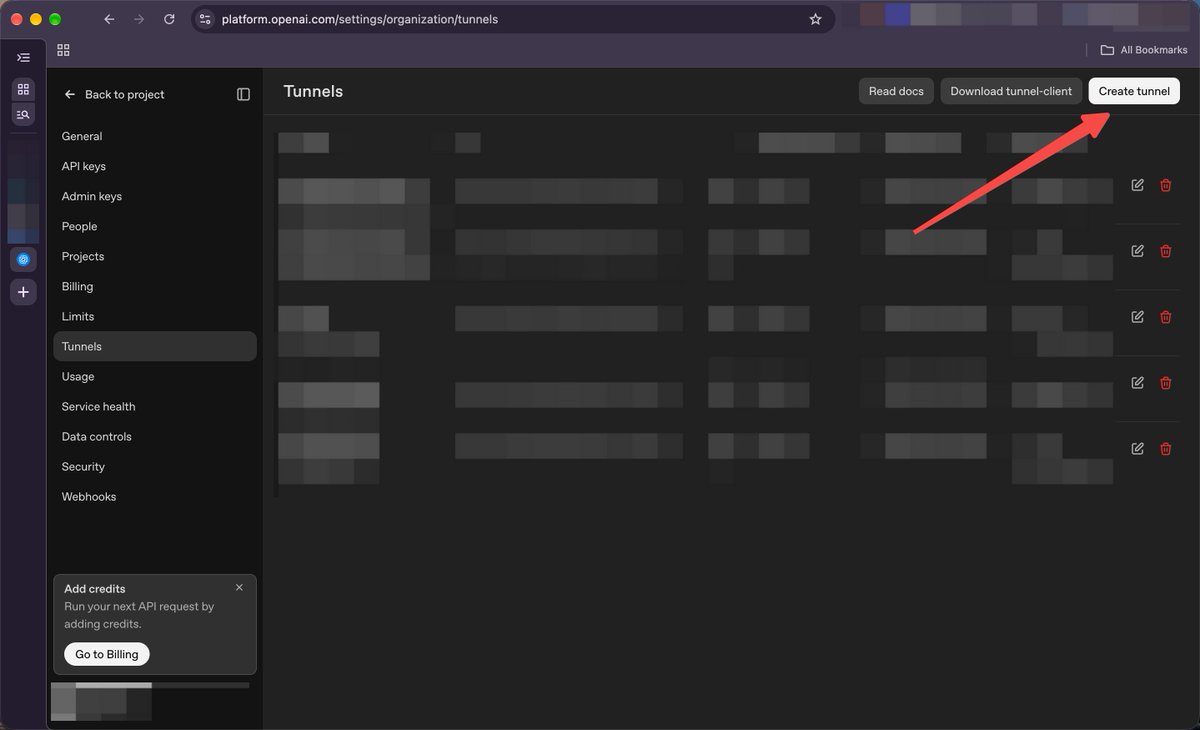
Task: Click the browser back arrow
Action: point(109,19)
